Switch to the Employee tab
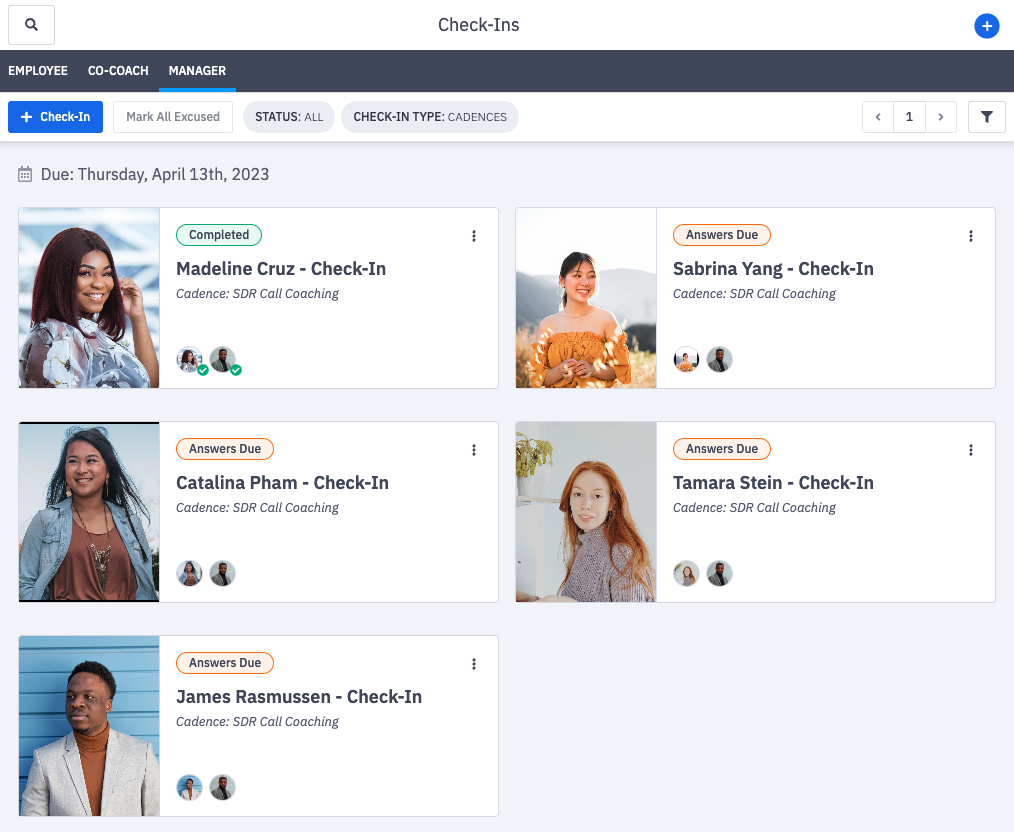The width and height of the screenshot is (1014, 832). (x=38, y=70)
